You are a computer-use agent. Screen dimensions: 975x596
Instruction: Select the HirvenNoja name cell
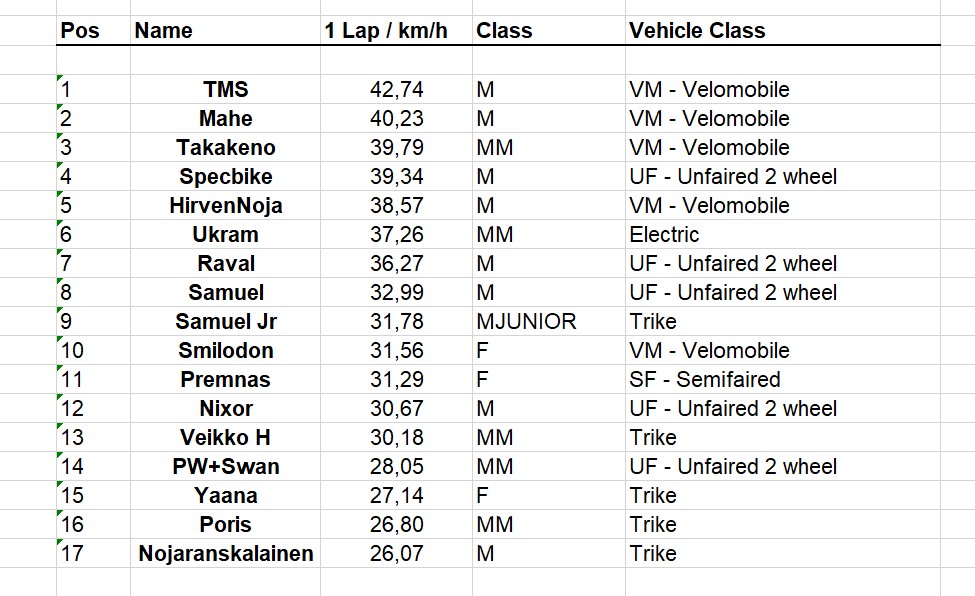tap(225, 205)
